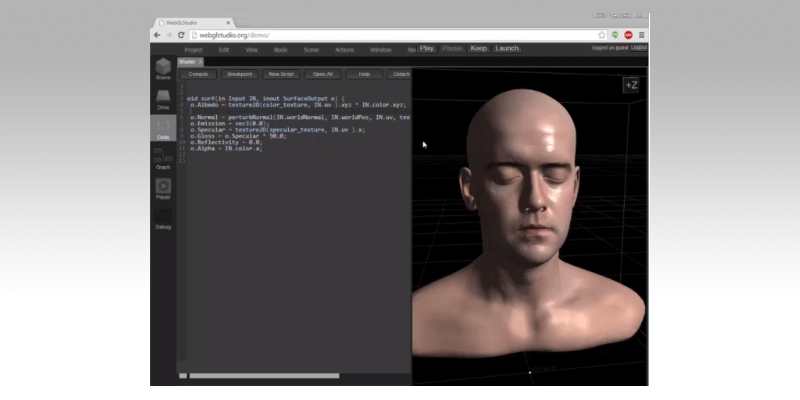This screenshot has width=800, height=400.
Task: Open the Node menu
Action: (280, 49)
